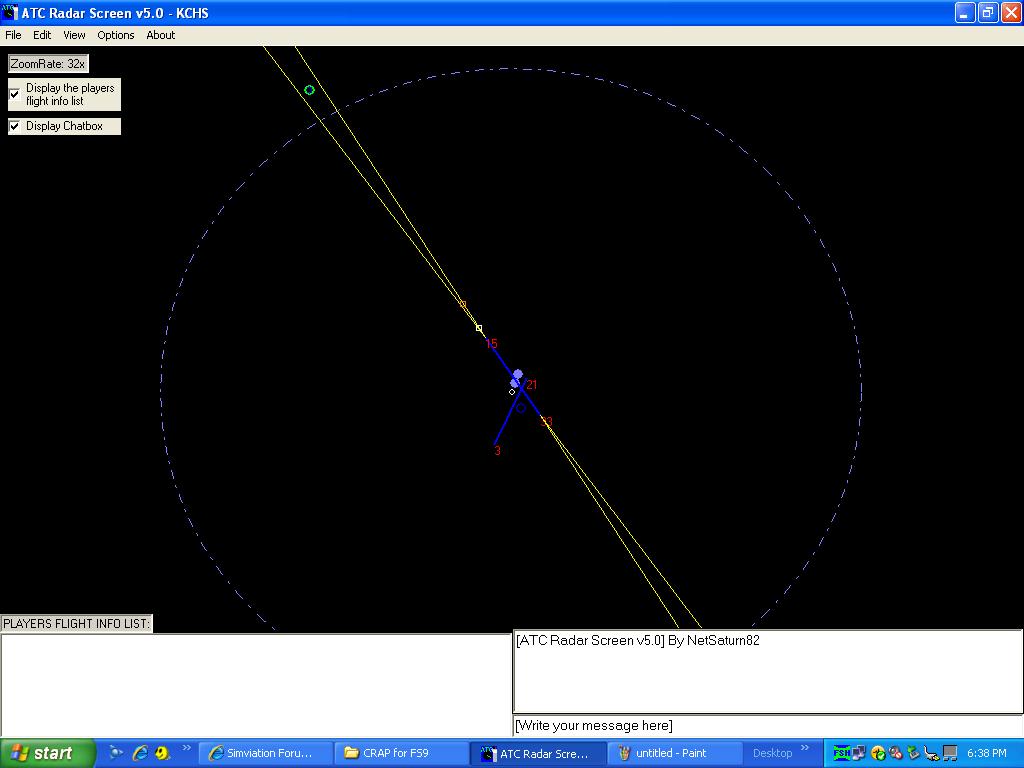Click the dark blue hexagon marker below runways
Viewport: 1024px width, 768px height.
coord(521,408)
